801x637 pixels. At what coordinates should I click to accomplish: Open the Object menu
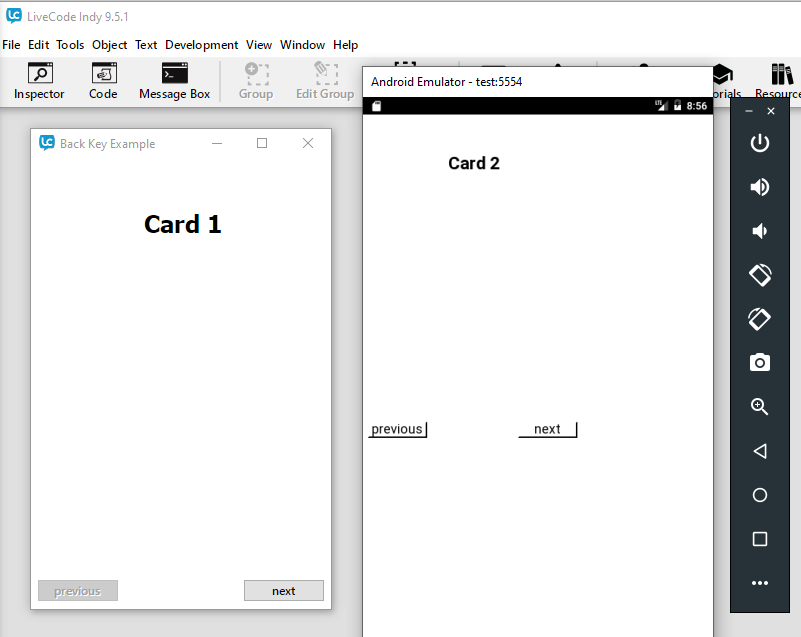click(109, 45)
